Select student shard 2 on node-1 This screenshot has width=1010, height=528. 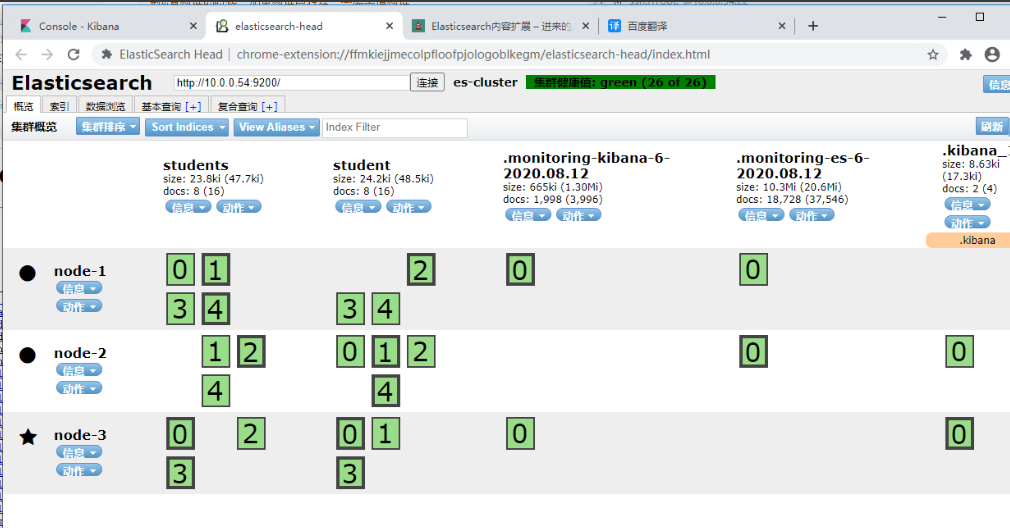click(421, 270)
